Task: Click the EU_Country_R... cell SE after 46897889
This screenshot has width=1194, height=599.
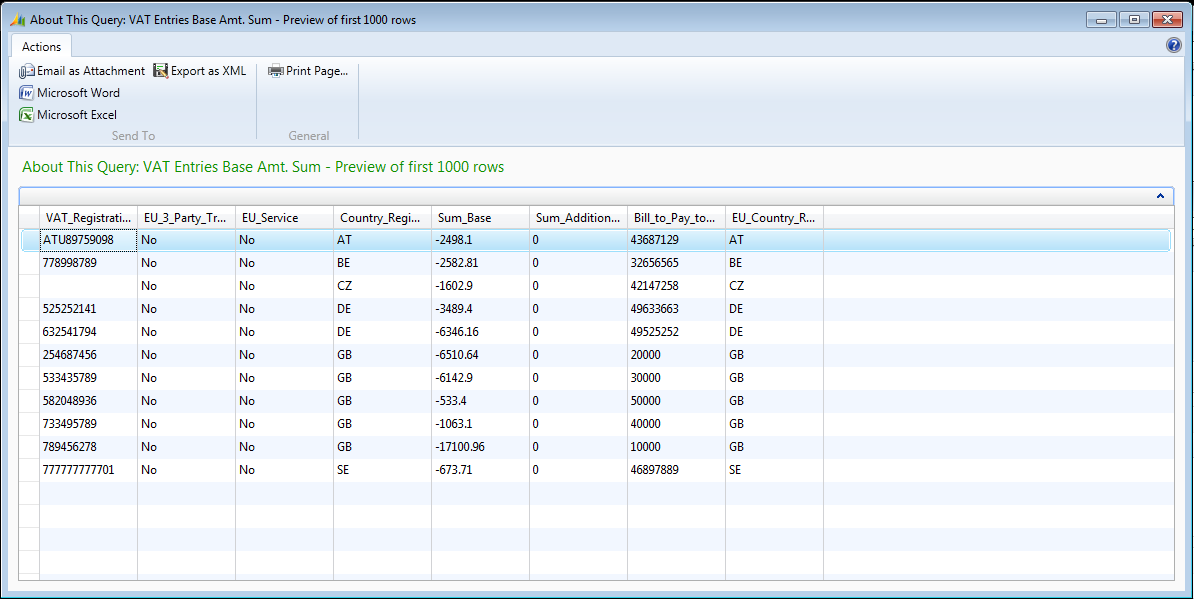Action: pos(775,470)
